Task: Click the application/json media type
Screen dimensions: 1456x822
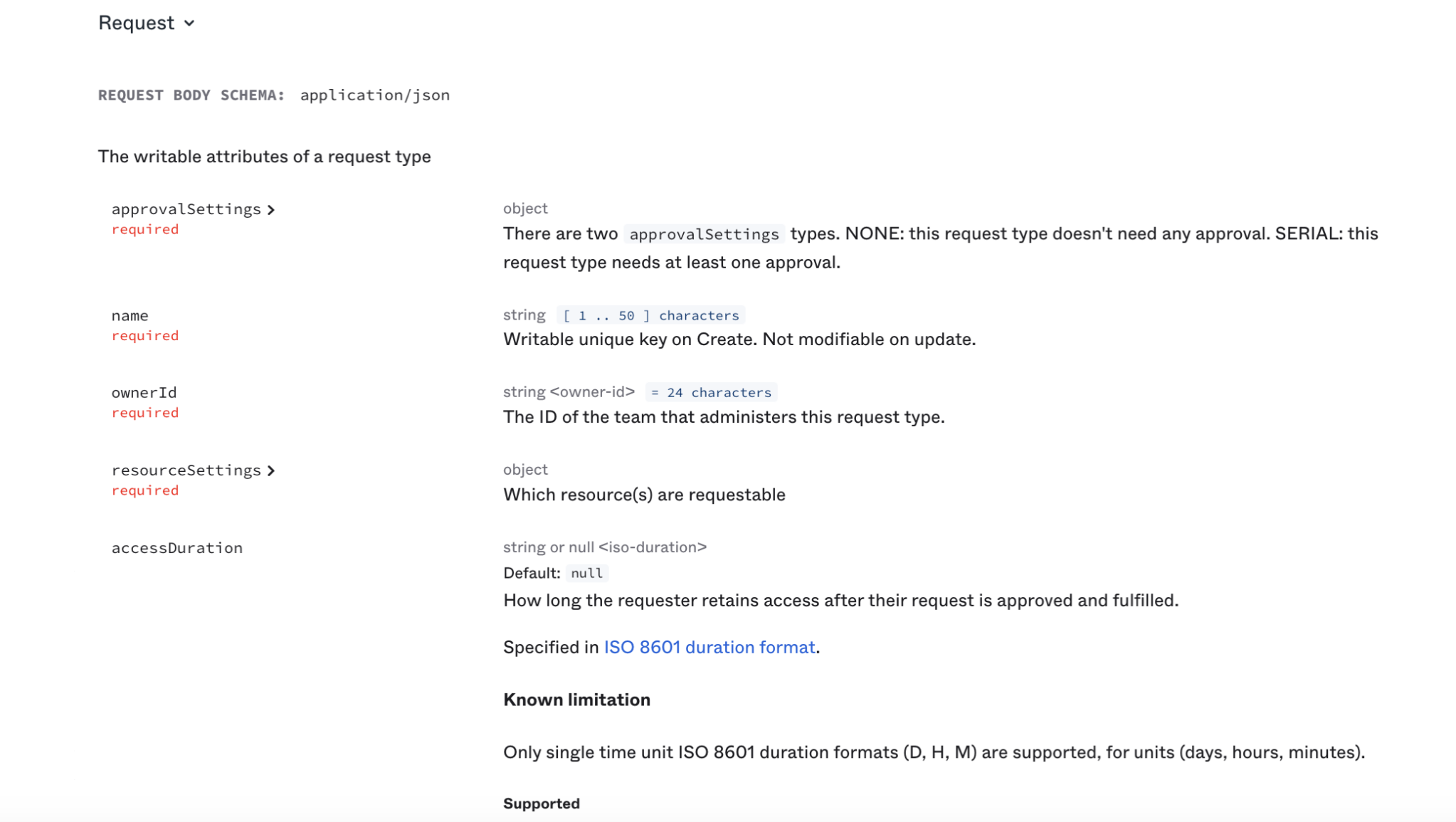Action: click(374, 95)
